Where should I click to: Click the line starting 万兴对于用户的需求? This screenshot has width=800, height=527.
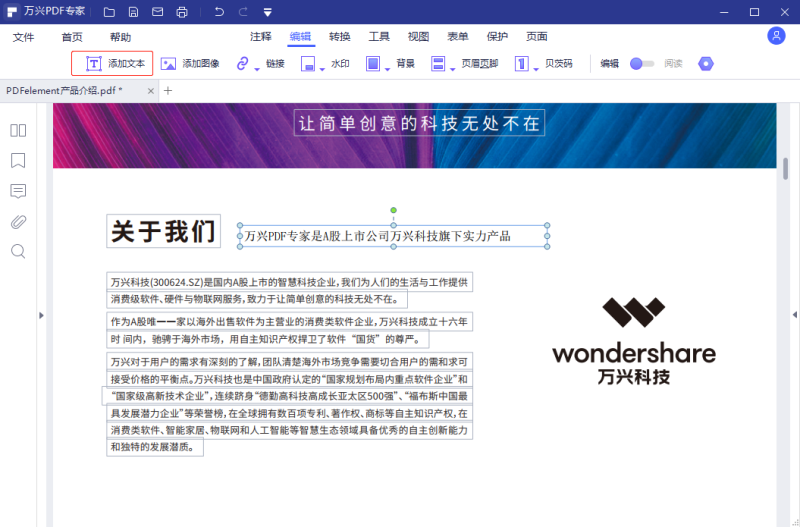tap(289, 362)
